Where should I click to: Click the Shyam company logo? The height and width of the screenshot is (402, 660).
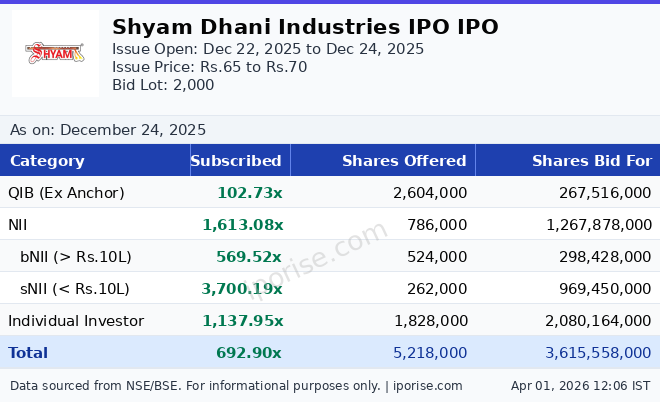point(55,54)
